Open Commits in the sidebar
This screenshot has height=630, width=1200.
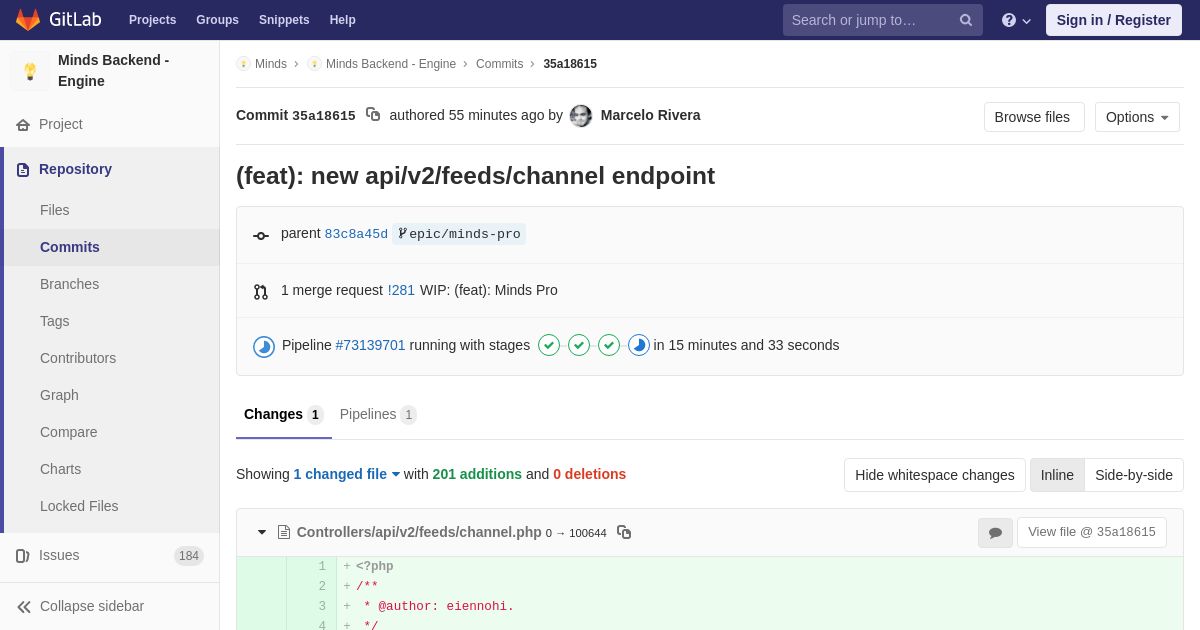tap(110, 247)
